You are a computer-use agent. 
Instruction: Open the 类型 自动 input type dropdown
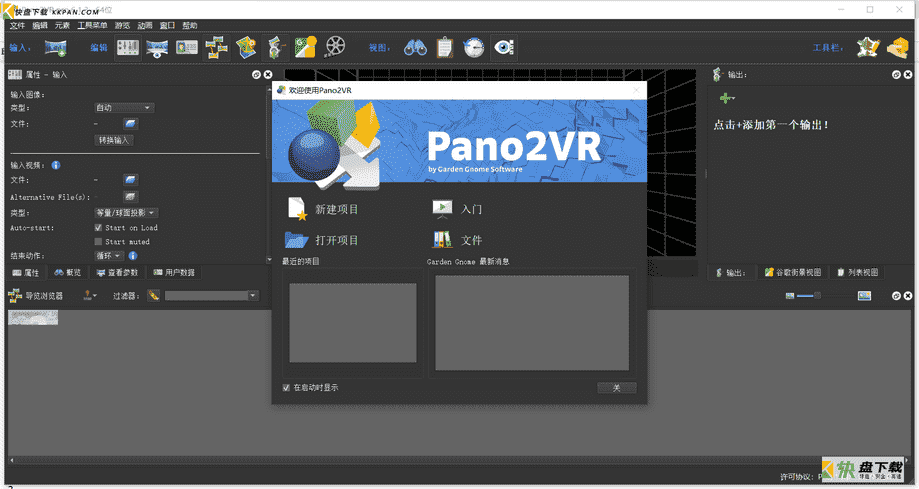(x=124, y=108)
